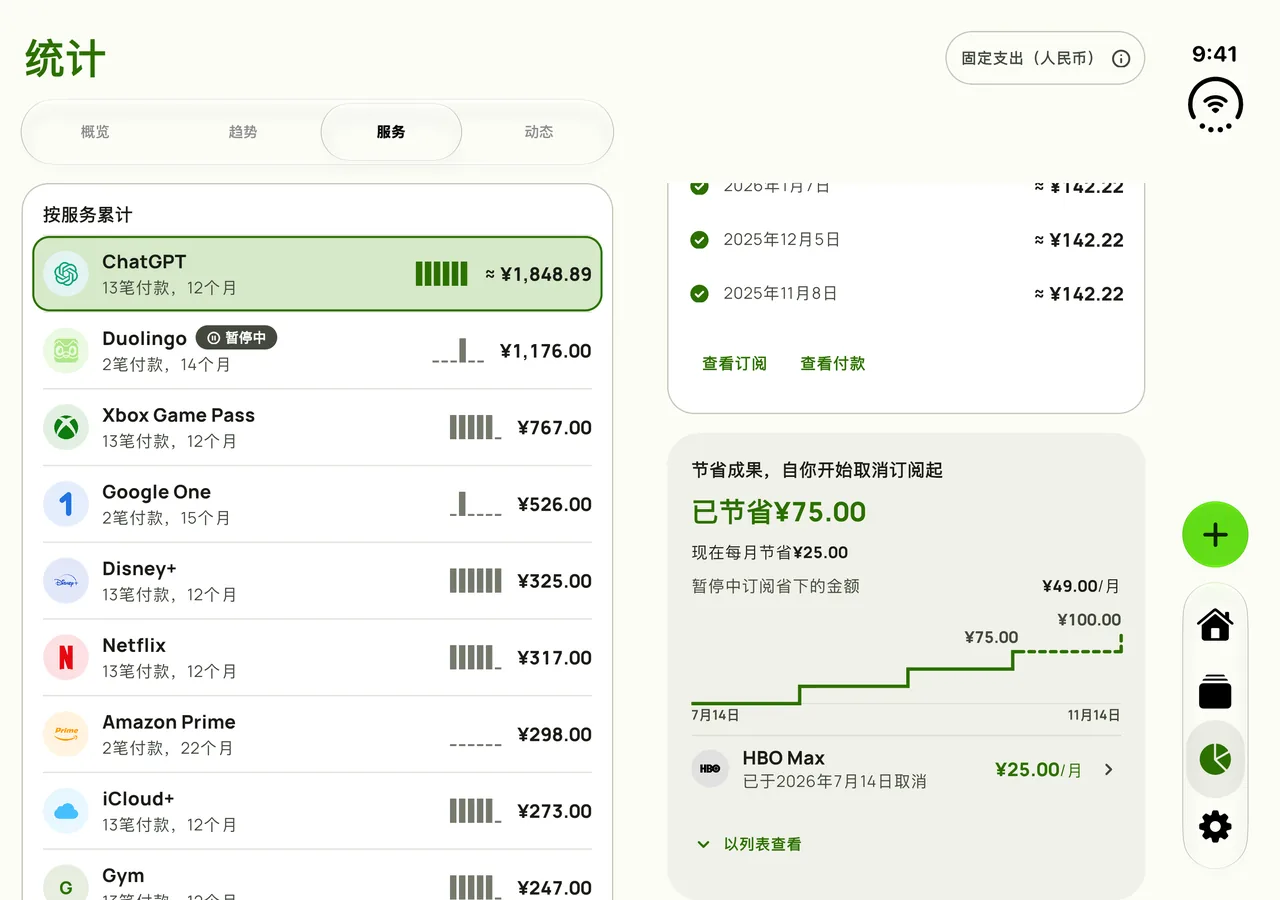
Task: Click the green plus add button
Action: tap(1215, 535)
